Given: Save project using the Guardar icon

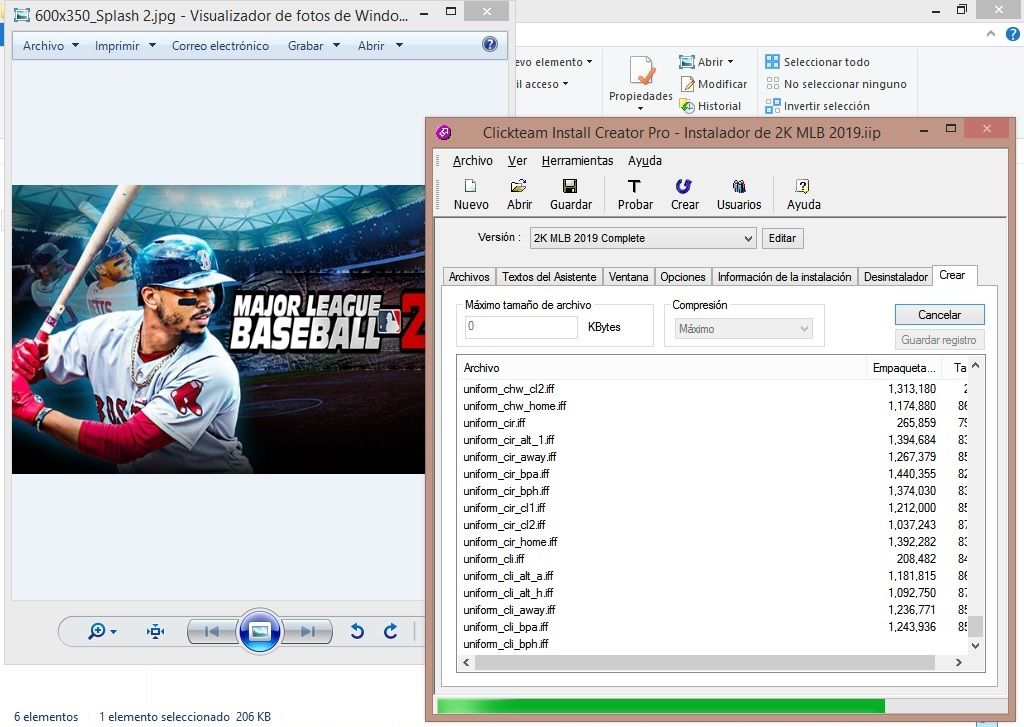Looking at the screenshot, I should [570, 195].
